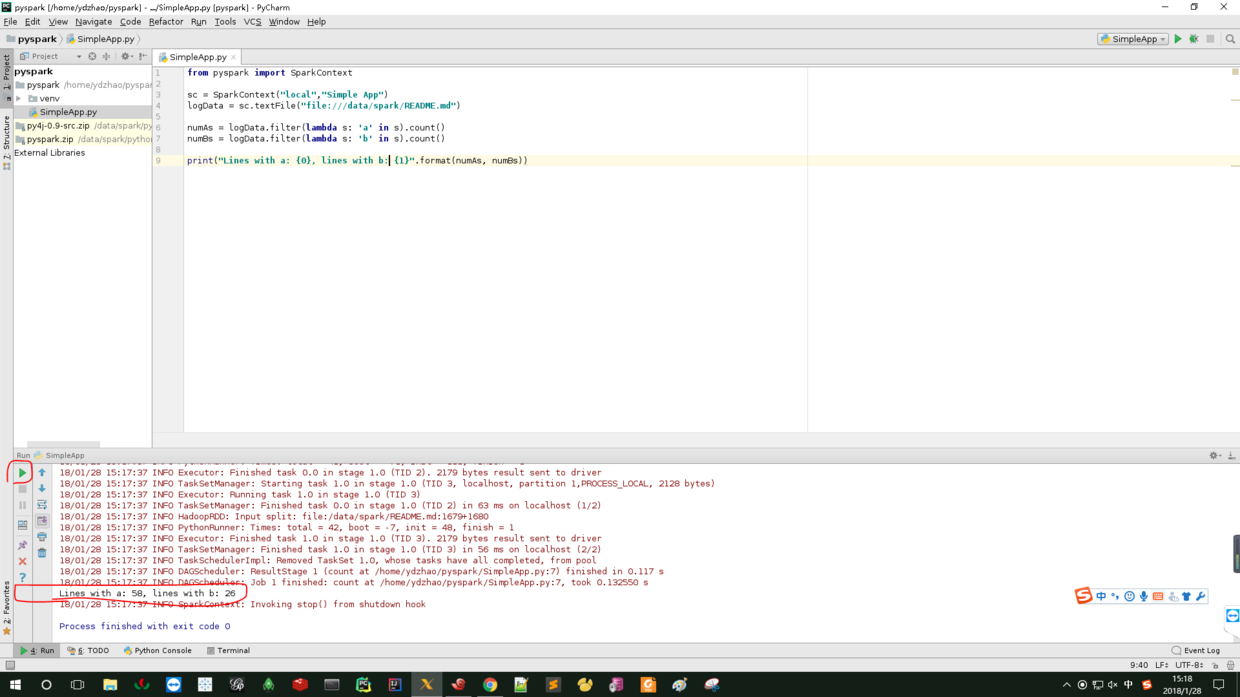Switch to the SimpleApp.py editor tab
Screen dimensions: 1240x697
tap(197, 57)
